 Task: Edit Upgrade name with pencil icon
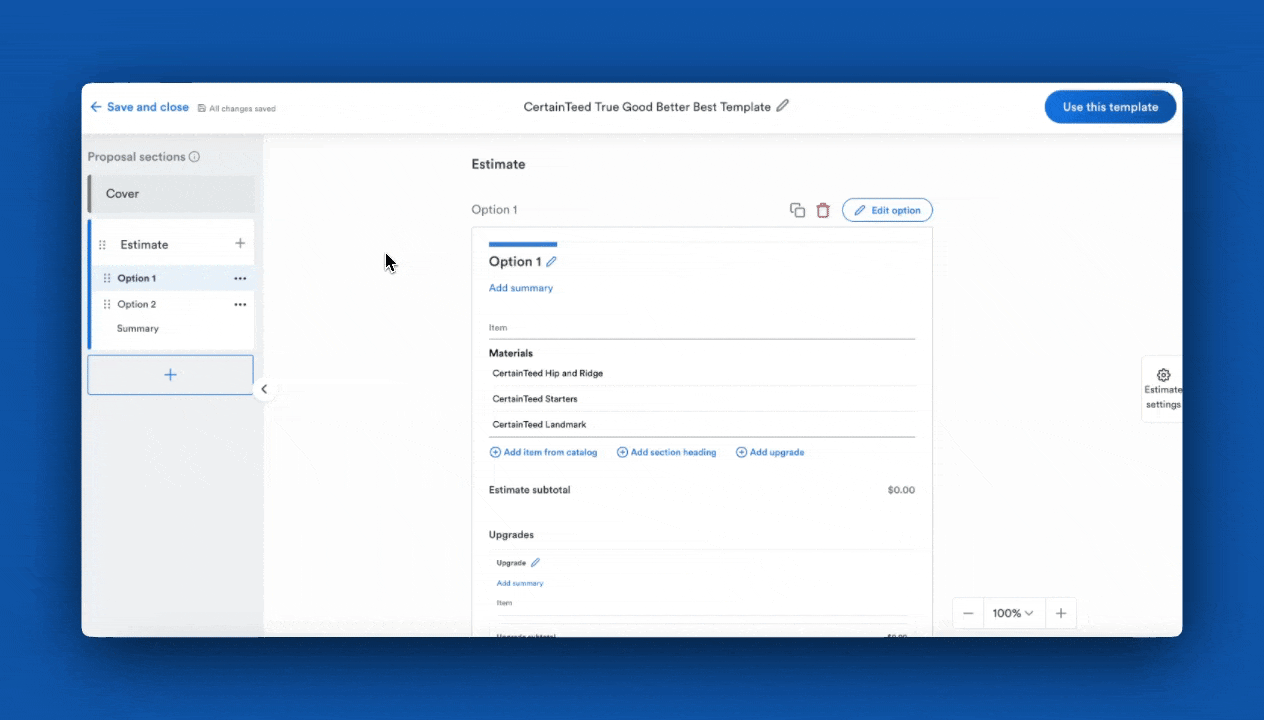(535, 562)
